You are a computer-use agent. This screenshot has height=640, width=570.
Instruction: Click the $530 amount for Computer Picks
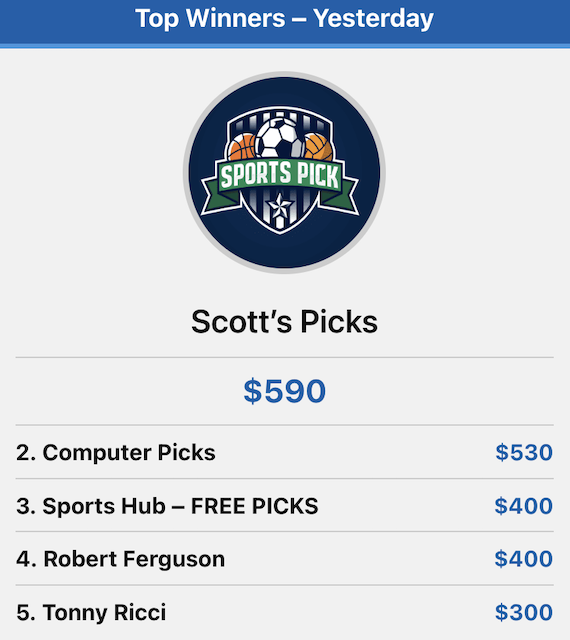point(524,452)
